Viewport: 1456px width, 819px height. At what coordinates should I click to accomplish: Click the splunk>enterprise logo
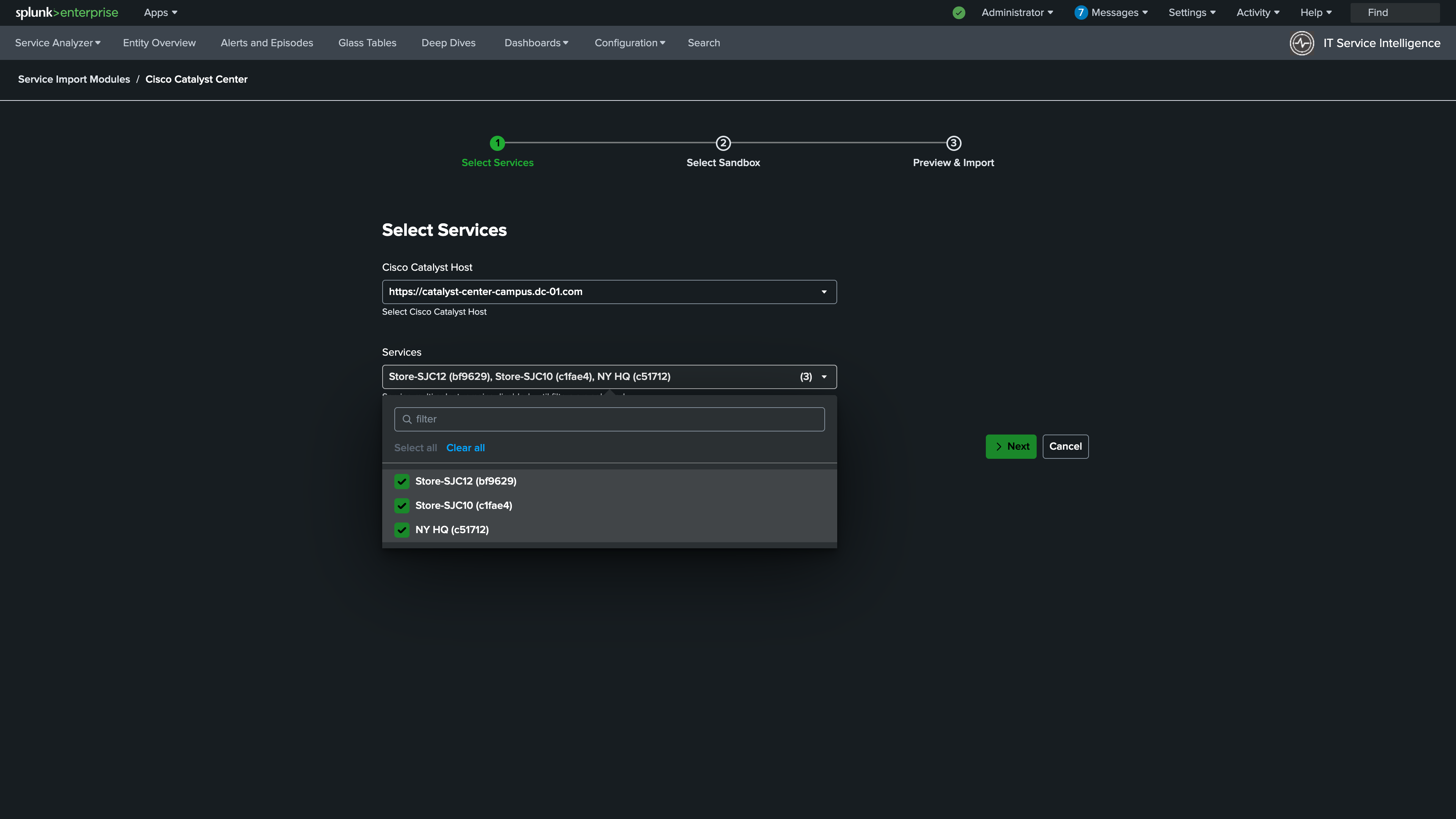(67, 13)
